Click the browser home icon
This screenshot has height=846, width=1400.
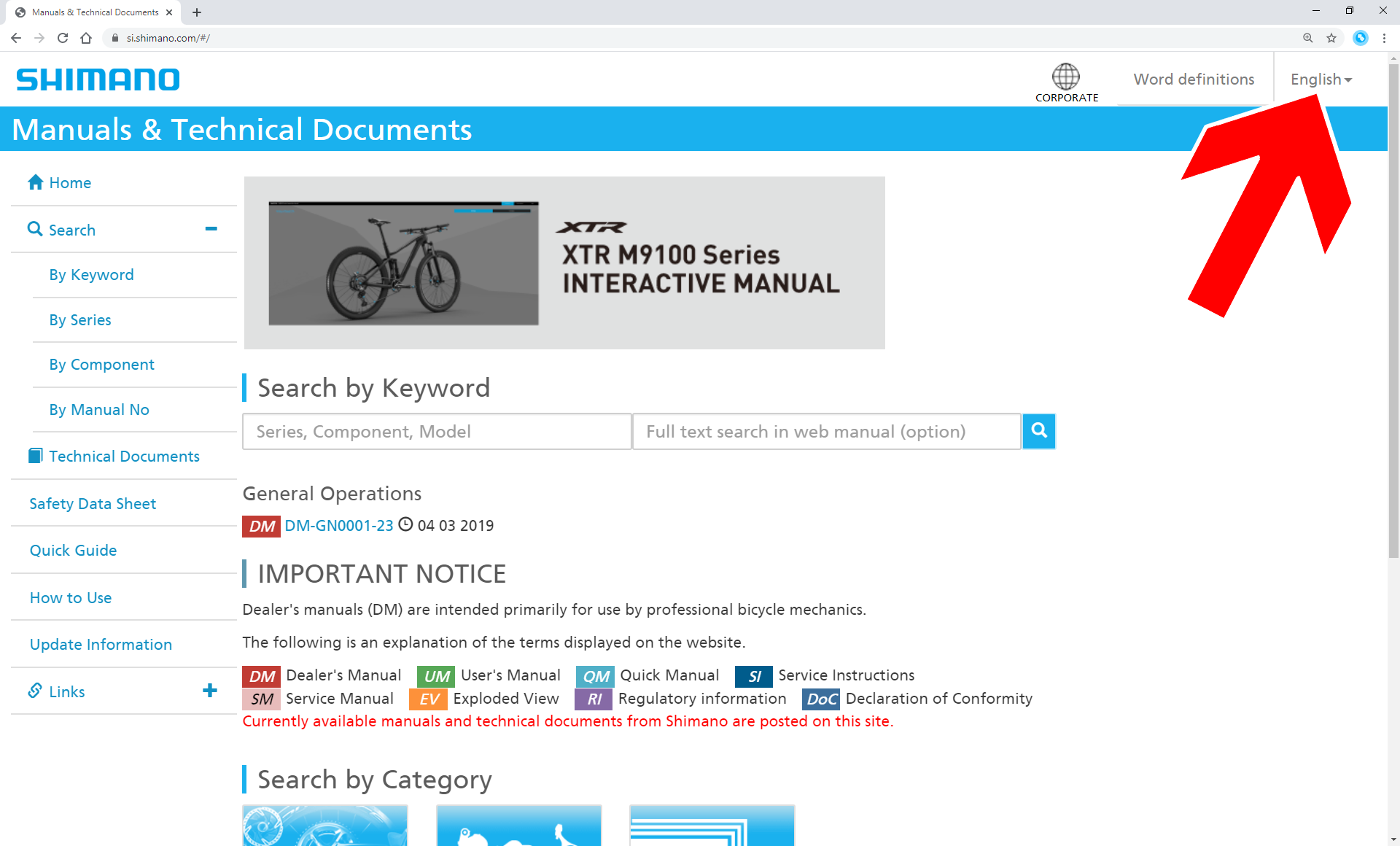[86, 38]
